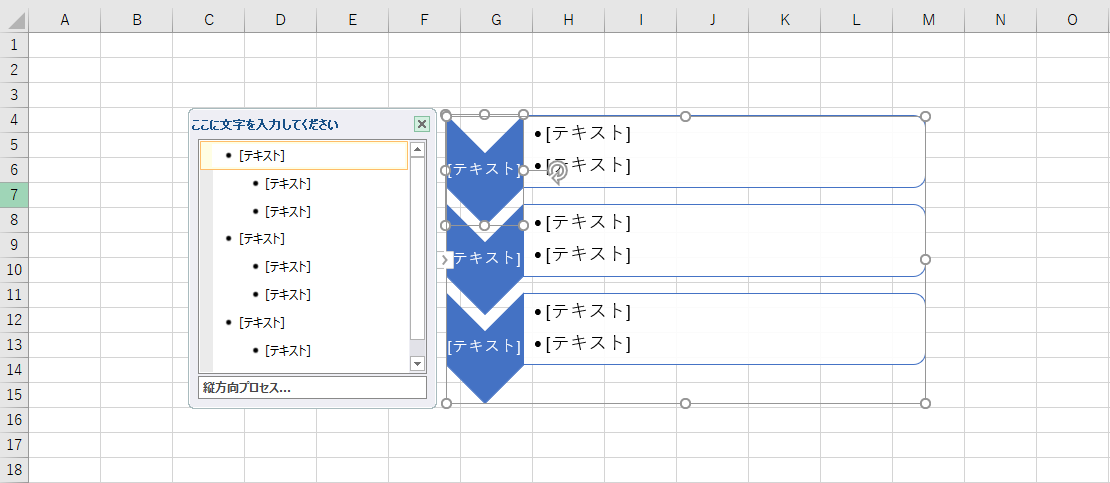Select row 11 header
Viewport: 1110px width, 483px height.
14,295
